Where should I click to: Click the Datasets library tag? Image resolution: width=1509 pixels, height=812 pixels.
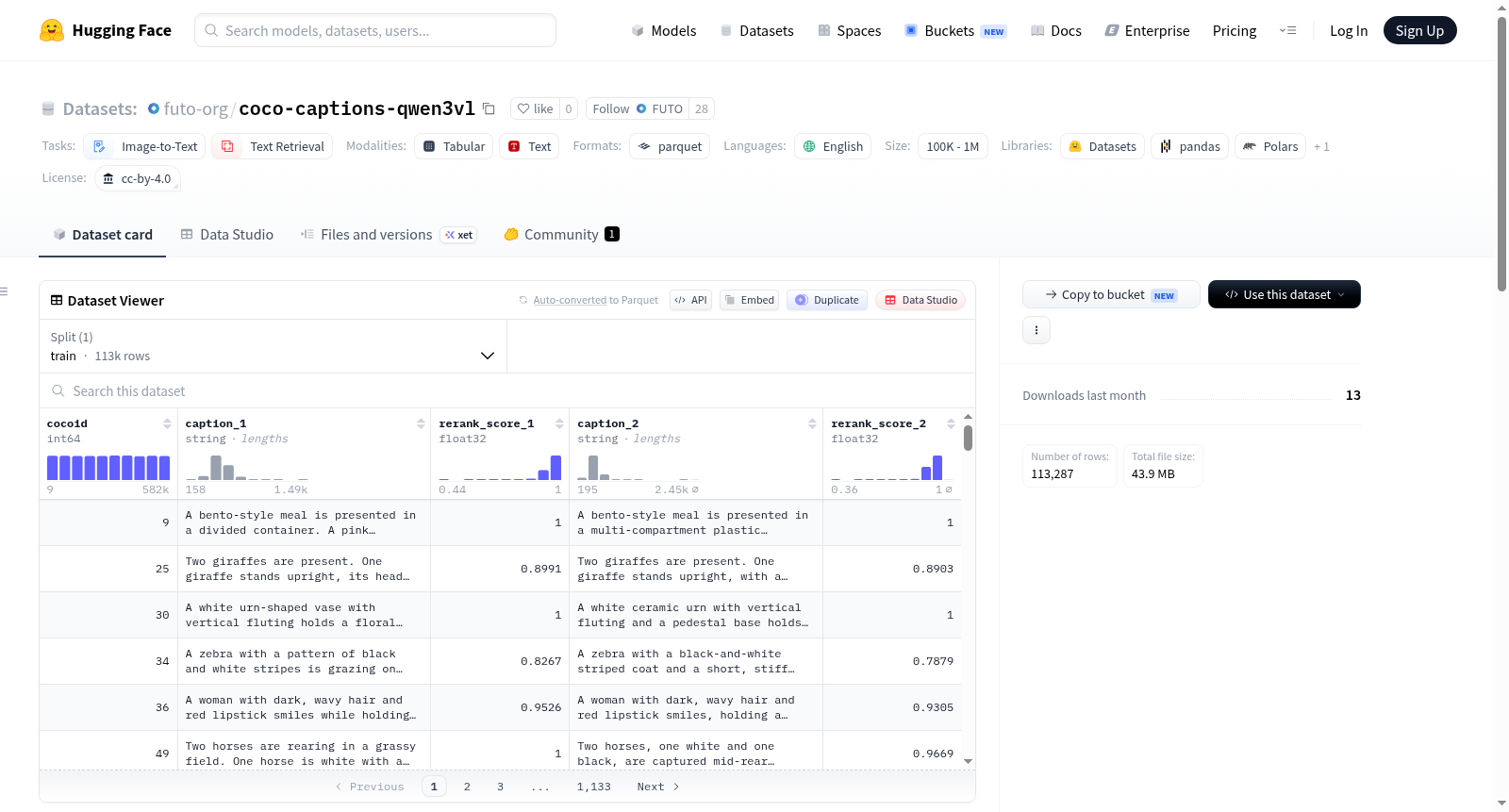(1103, 146)
